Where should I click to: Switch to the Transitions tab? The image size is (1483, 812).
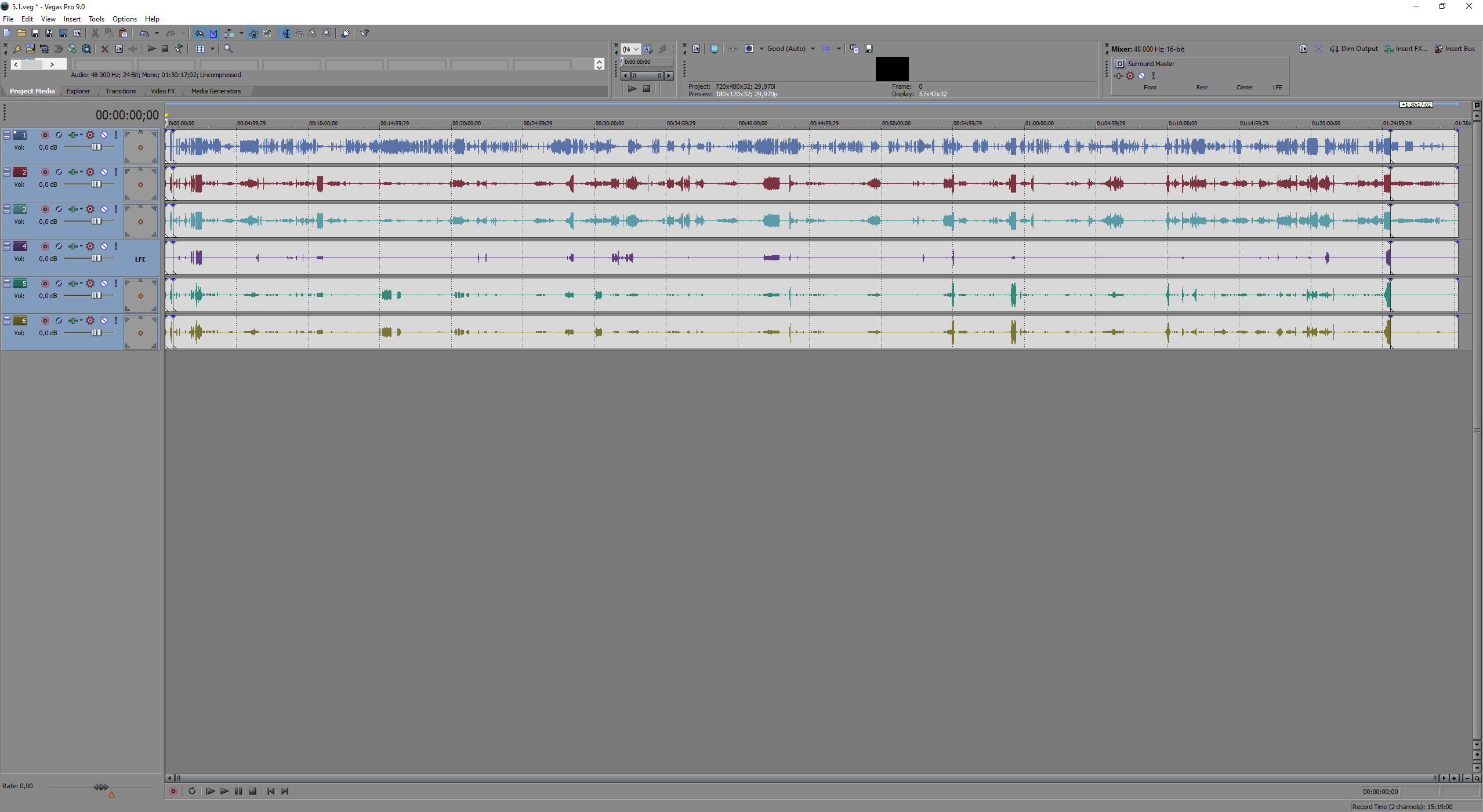click(x=121, y=91)
